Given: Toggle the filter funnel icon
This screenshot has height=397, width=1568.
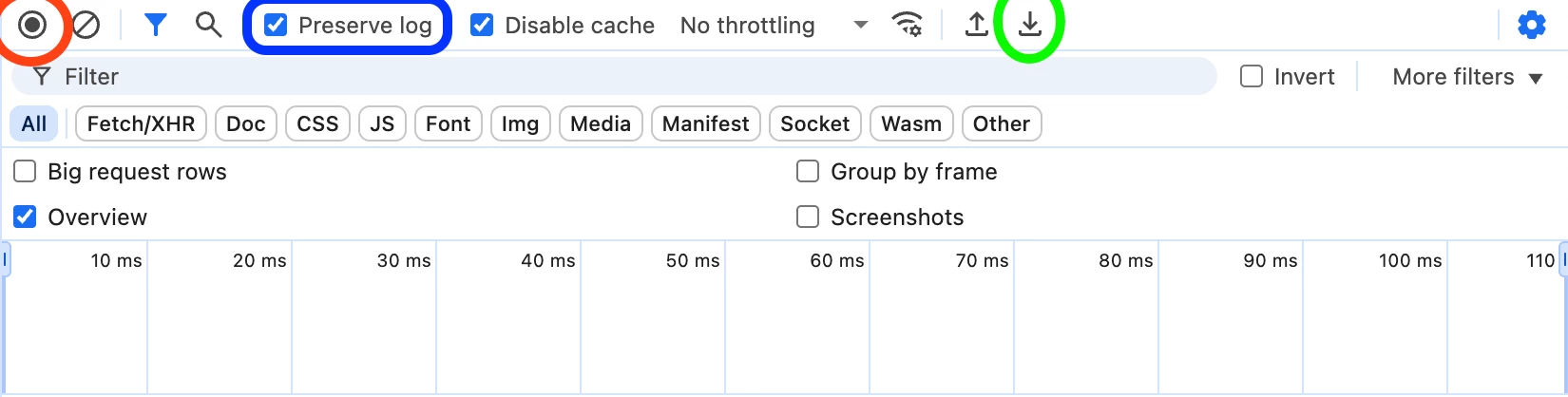Looking at the screenshot, I should tap(156, 25).
